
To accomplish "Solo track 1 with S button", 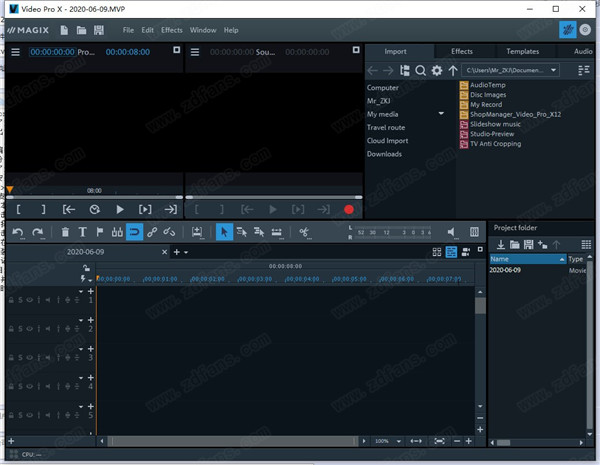I will (x=20, y=300).
